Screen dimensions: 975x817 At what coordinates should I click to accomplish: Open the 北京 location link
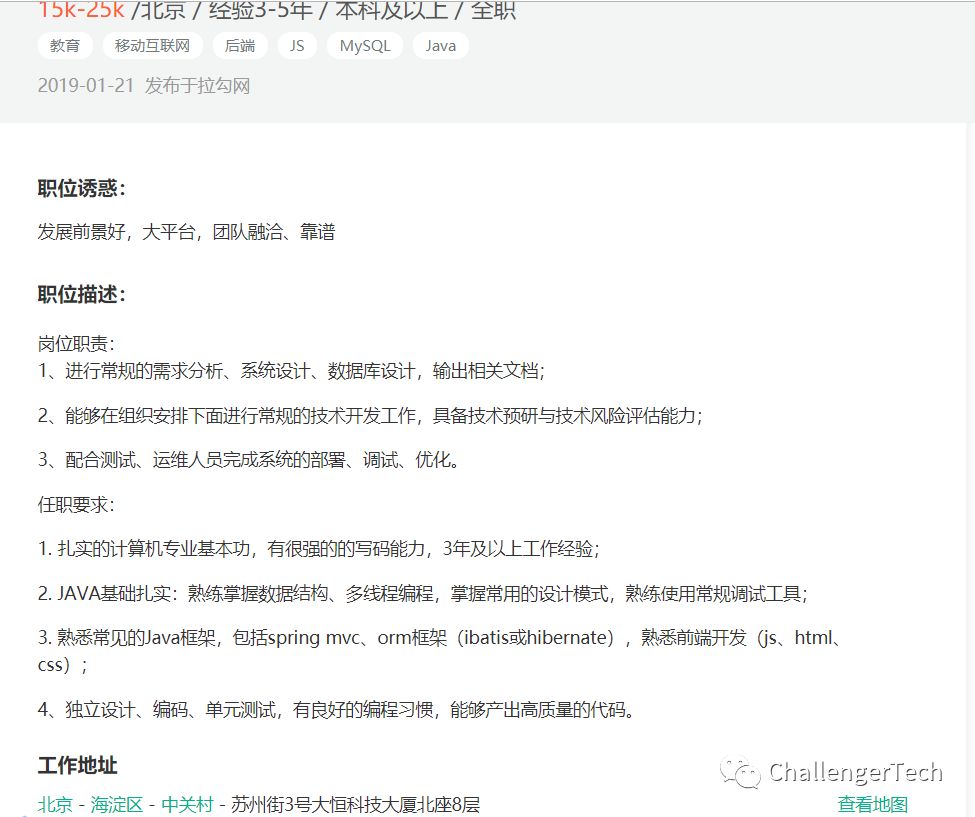coord(55,804)
